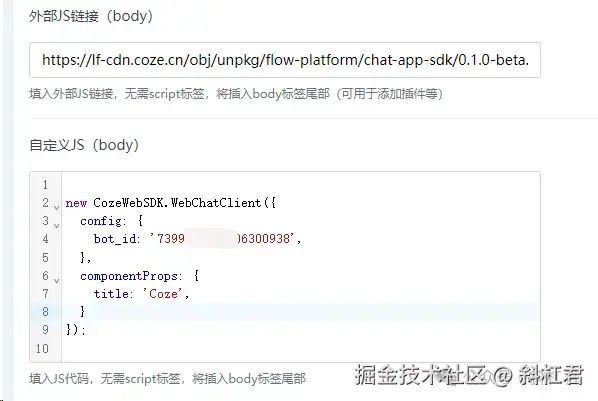The width and height of the screenshot is (598, 401).
Task: Select line number 10 in the gutter
Action: click(x=42, y=348)
